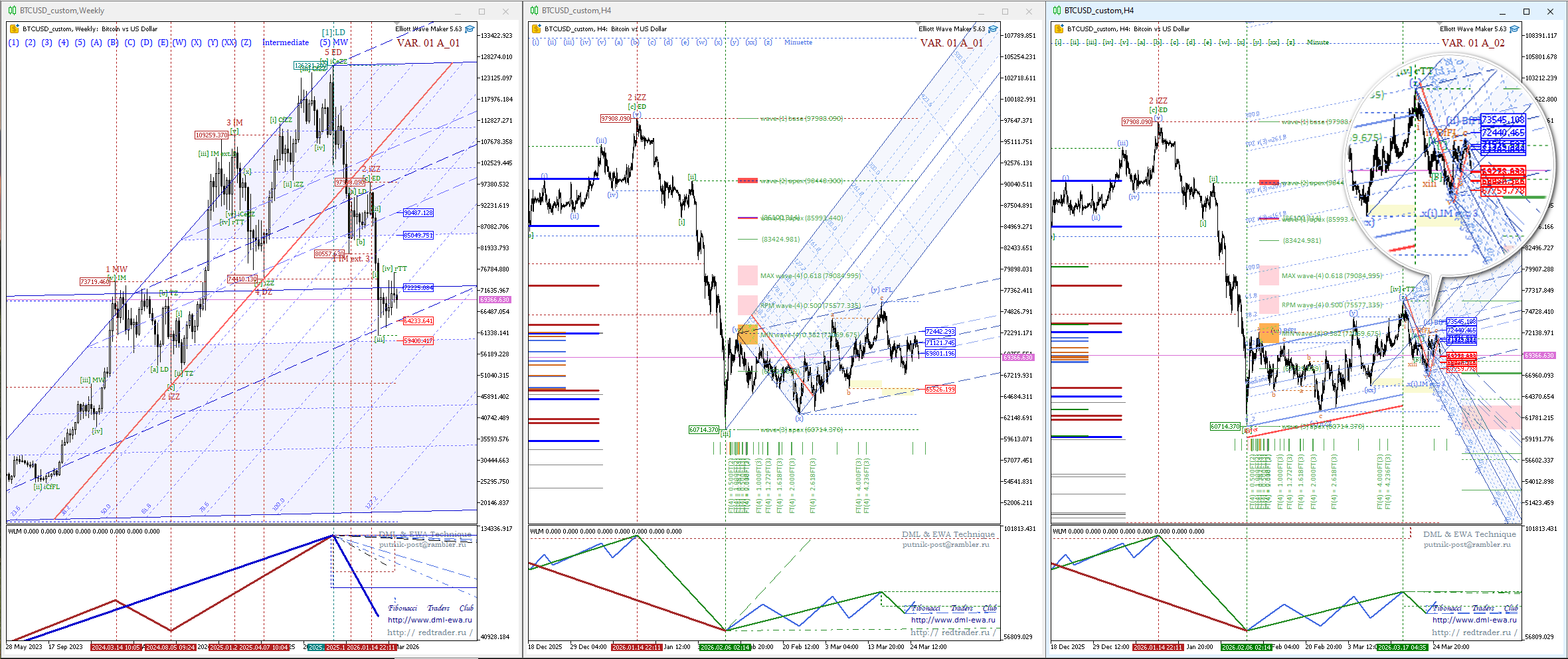The image size is (1568, 659).
Task: Click gold dollar symbol icon in the Minute chart
Action: point(1059,29)
